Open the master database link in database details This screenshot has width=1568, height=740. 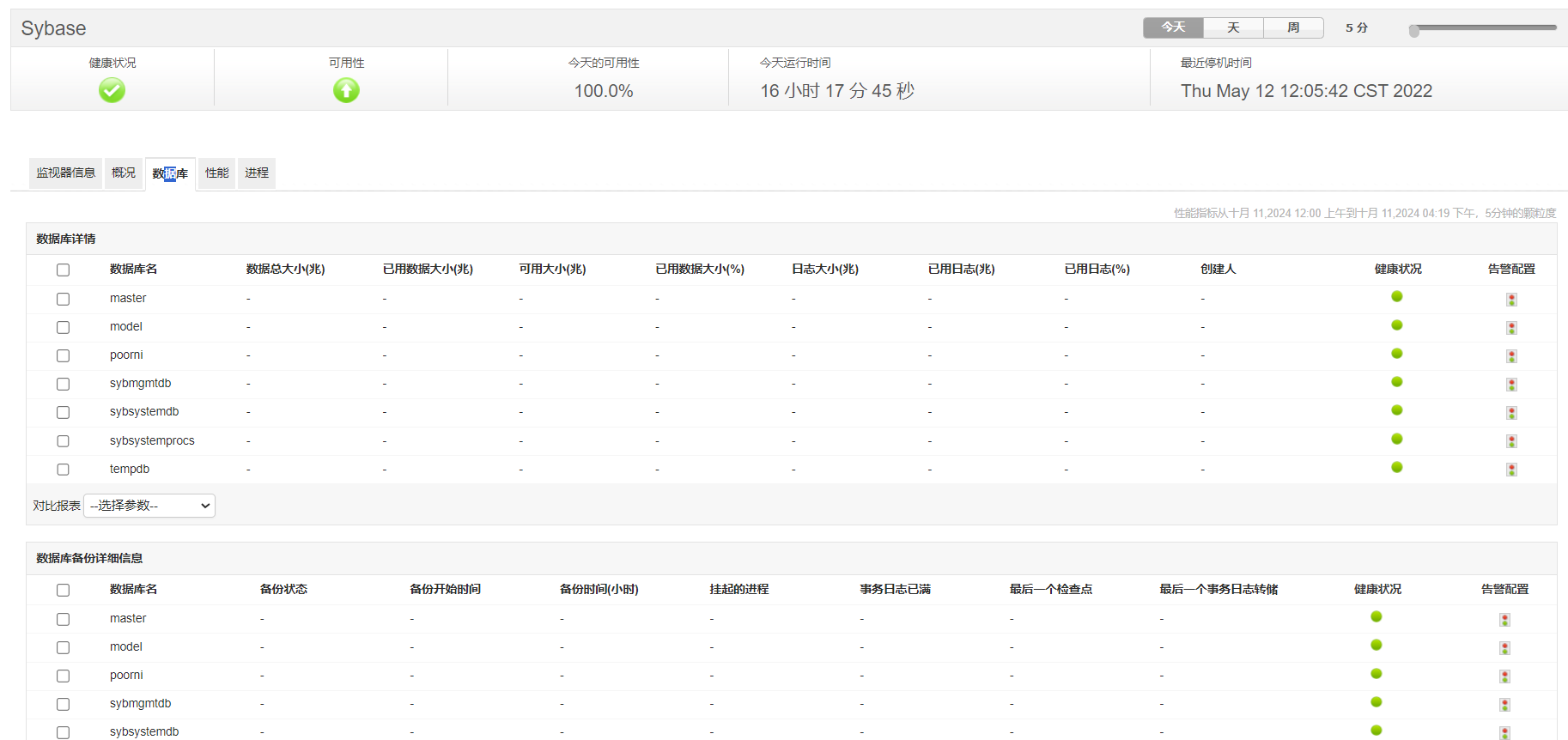pyautogui.click(x=128, y=298)
